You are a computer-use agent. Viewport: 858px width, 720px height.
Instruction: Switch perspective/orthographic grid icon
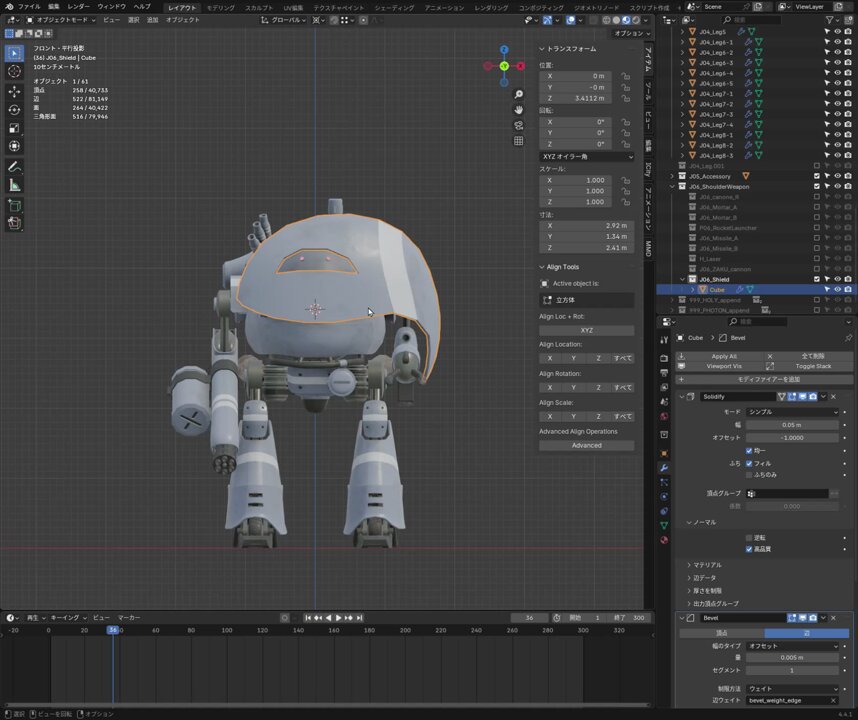518,141
